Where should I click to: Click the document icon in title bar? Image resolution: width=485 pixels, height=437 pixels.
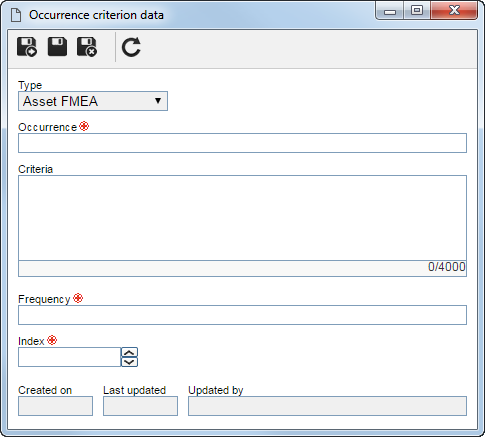coord(16,15)
